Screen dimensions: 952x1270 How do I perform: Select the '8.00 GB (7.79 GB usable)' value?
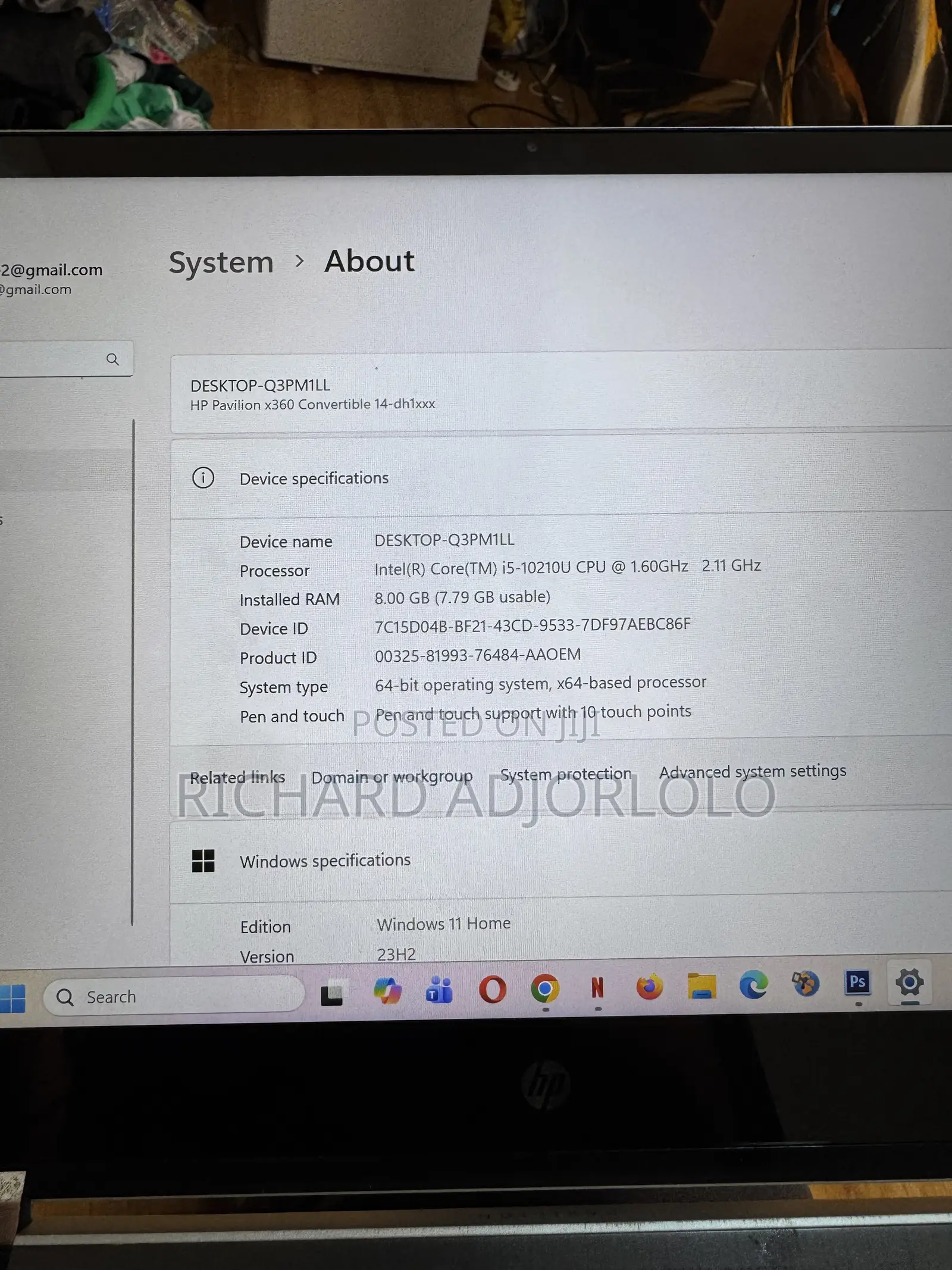(462, 598)
